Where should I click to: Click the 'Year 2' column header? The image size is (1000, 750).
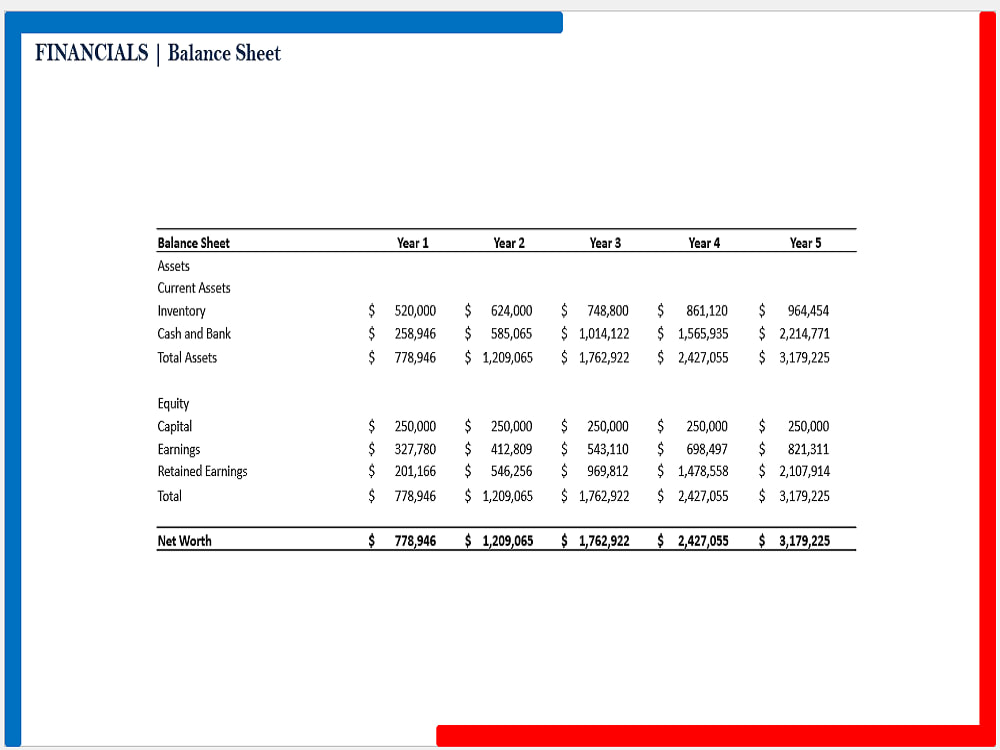click(509, 243)
